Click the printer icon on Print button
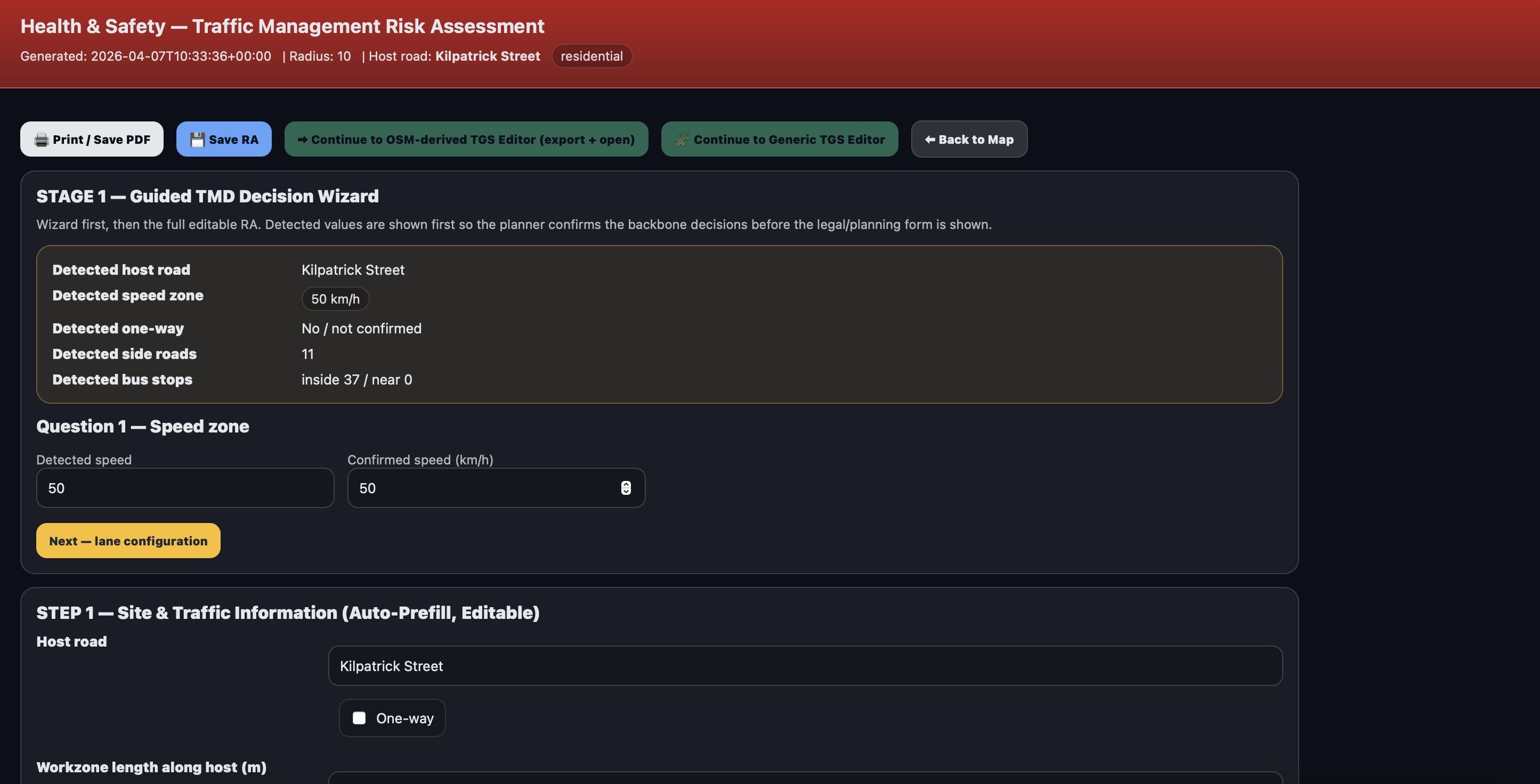This screenshot has height=784, width=1540. 41,140
